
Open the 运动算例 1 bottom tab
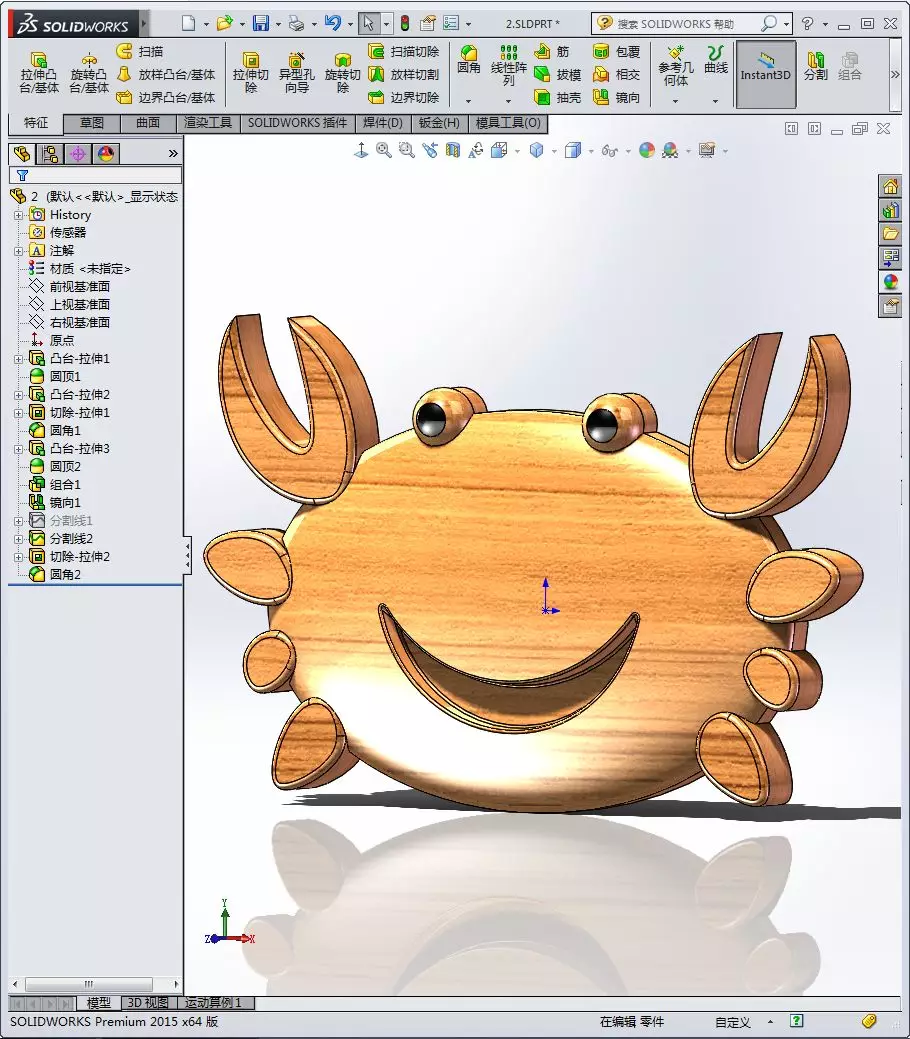[x=214, y=1003]
